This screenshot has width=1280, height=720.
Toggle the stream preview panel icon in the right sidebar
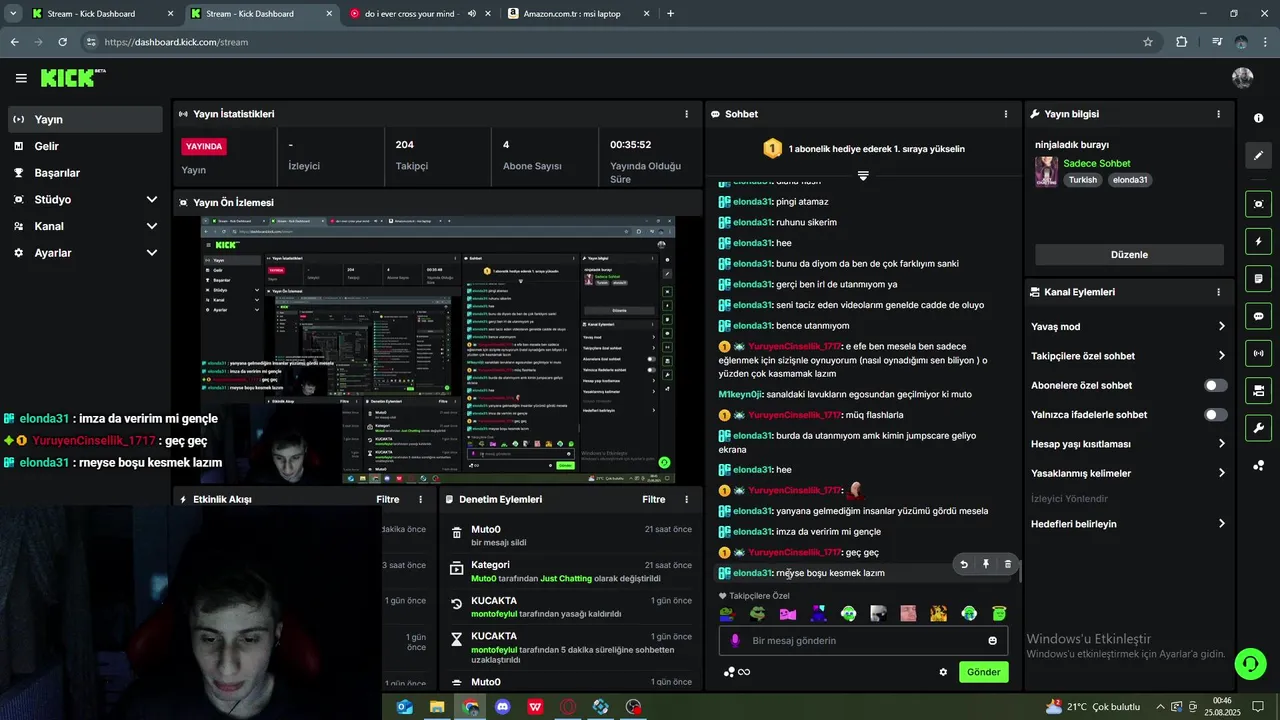click(1258, 204)
